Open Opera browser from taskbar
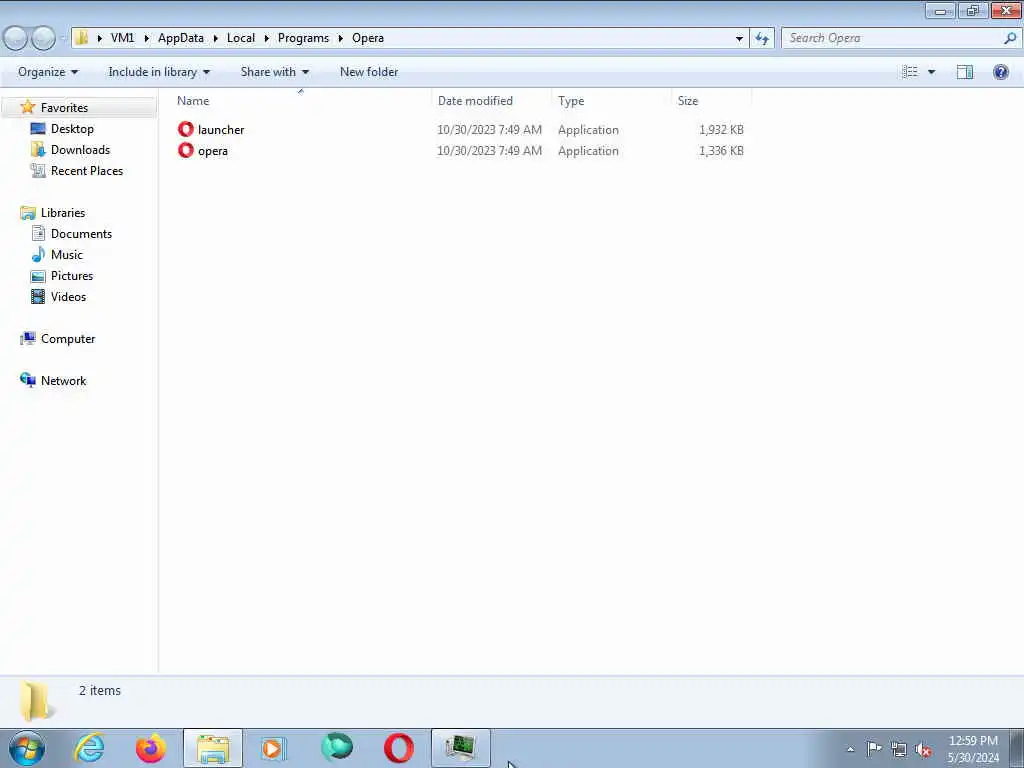Image resolution: width=1024 pixels, height=768 pixels. [399, 748]
